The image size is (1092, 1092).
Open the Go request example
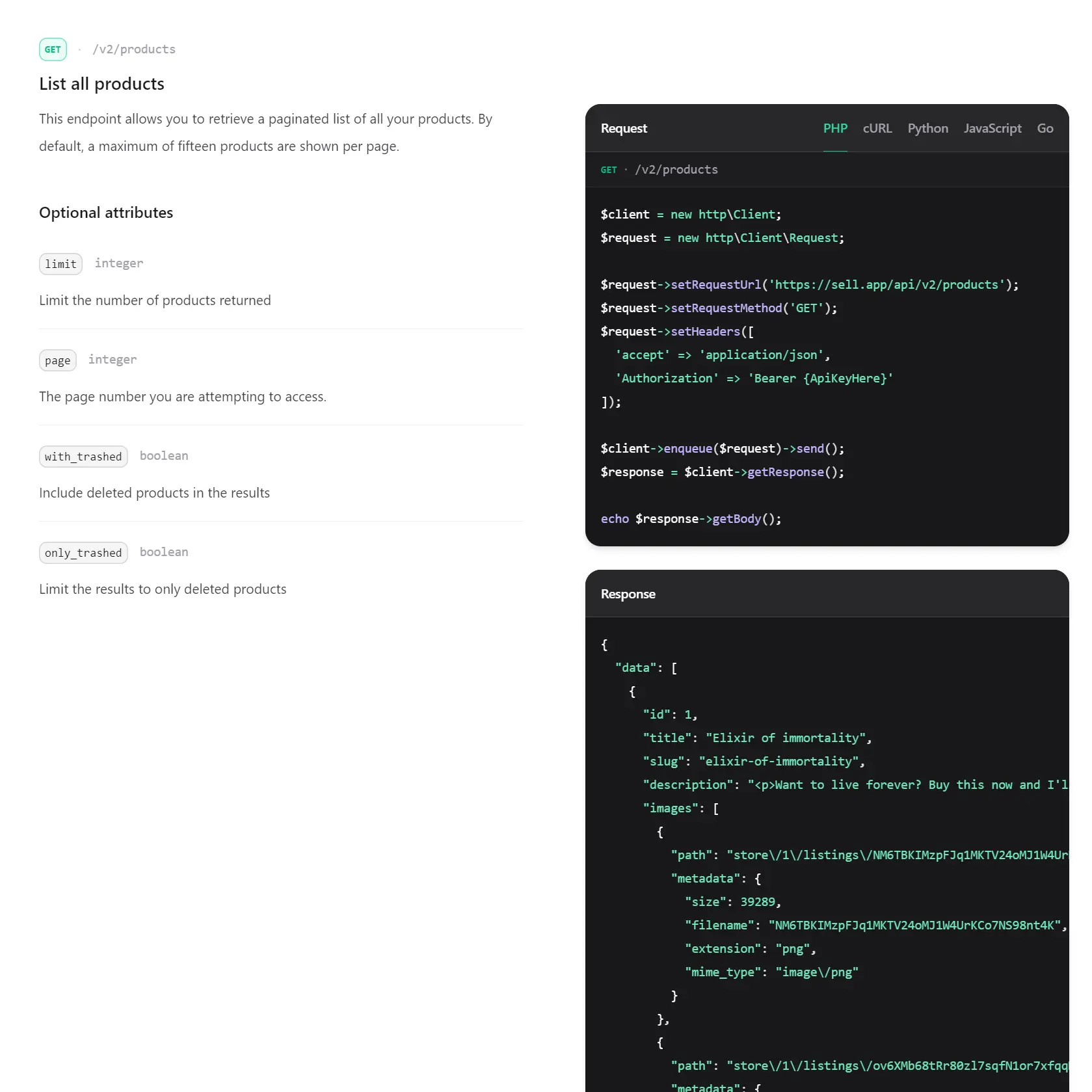[x=1045, y=128]
